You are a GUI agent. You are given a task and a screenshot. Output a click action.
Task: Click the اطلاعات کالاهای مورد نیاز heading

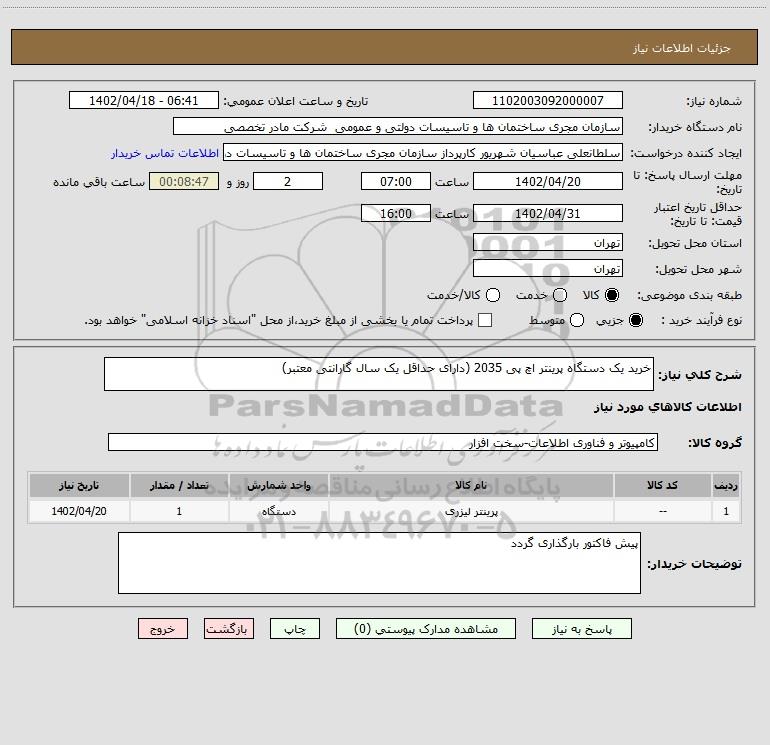click(x=667, y=407)
